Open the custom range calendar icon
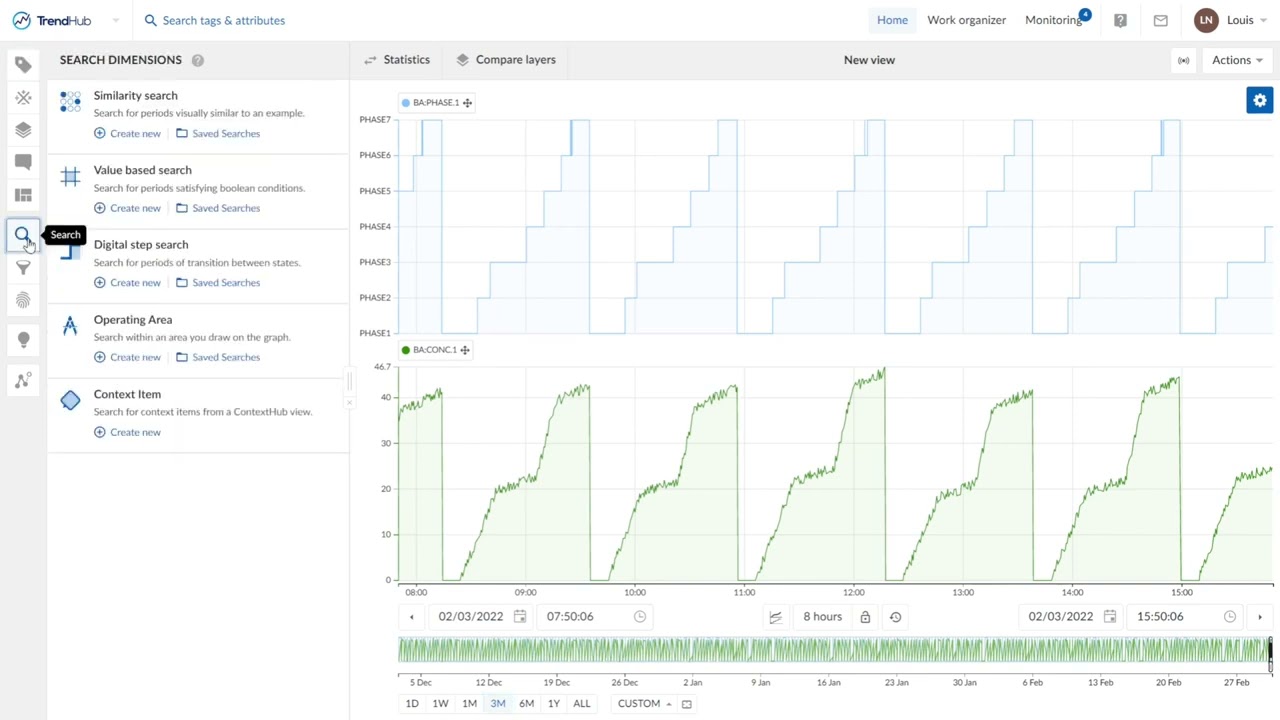 pos(686,704)
